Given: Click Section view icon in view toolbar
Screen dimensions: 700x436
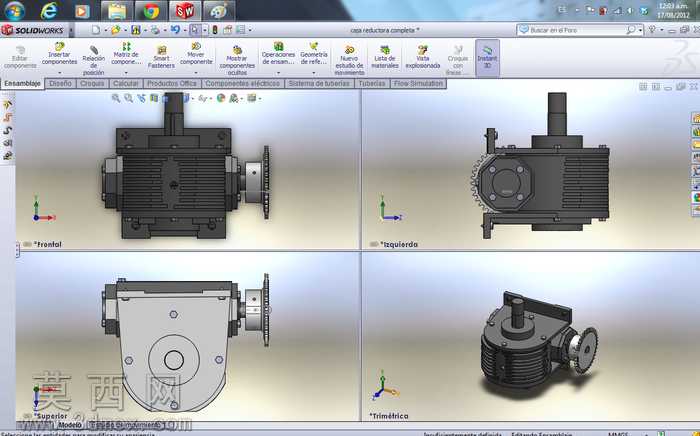Looking at the screenshot, I should [154, 98].
